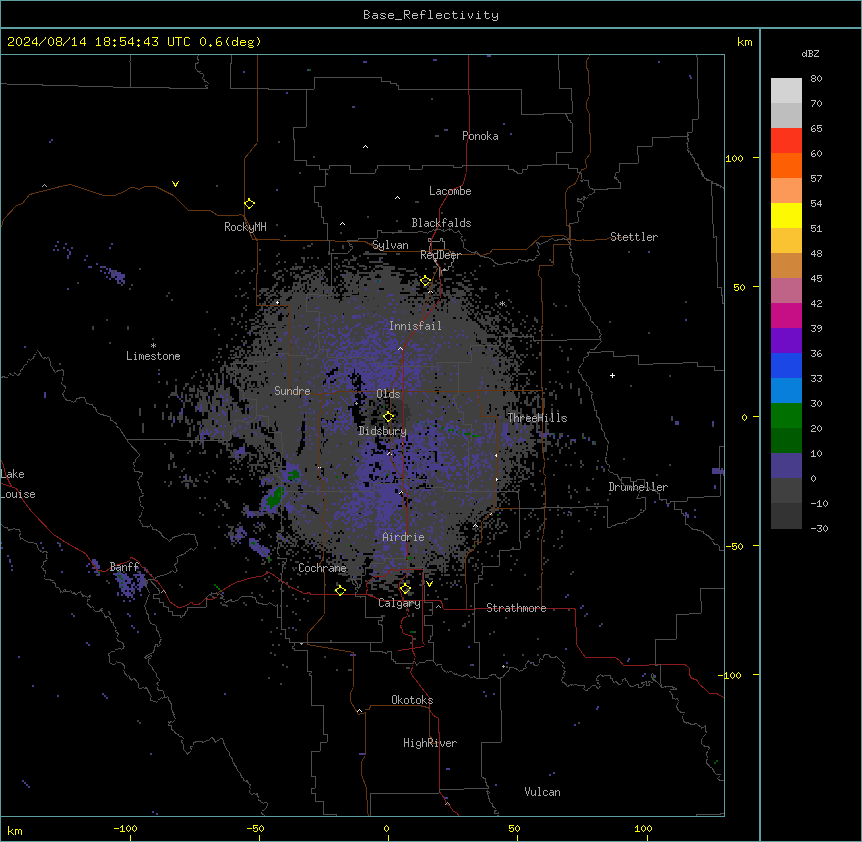Viewport: 862px width, 842px height.
Task: Click the RedDeer city label
Action: pos(440,255)
